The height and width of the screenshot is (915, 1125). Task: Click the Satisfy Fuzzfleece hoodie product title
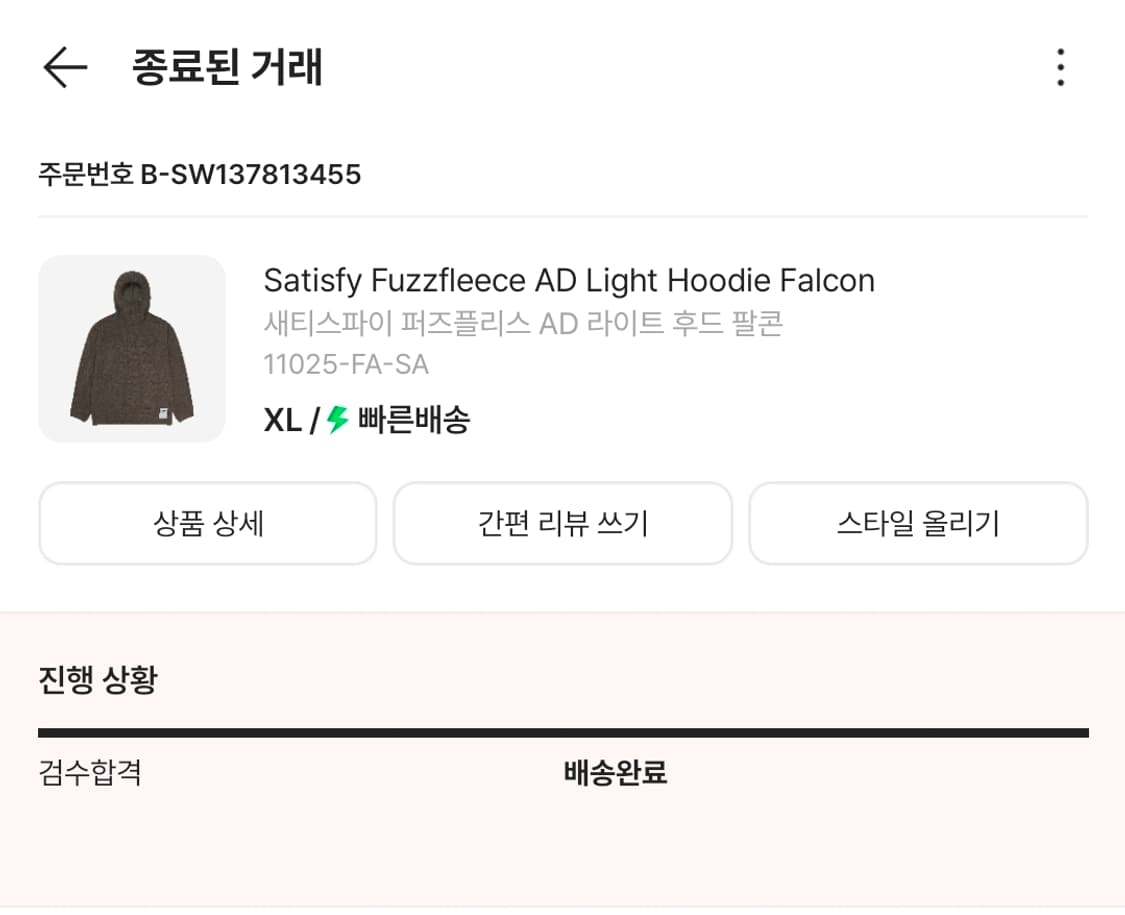(569, 281)
